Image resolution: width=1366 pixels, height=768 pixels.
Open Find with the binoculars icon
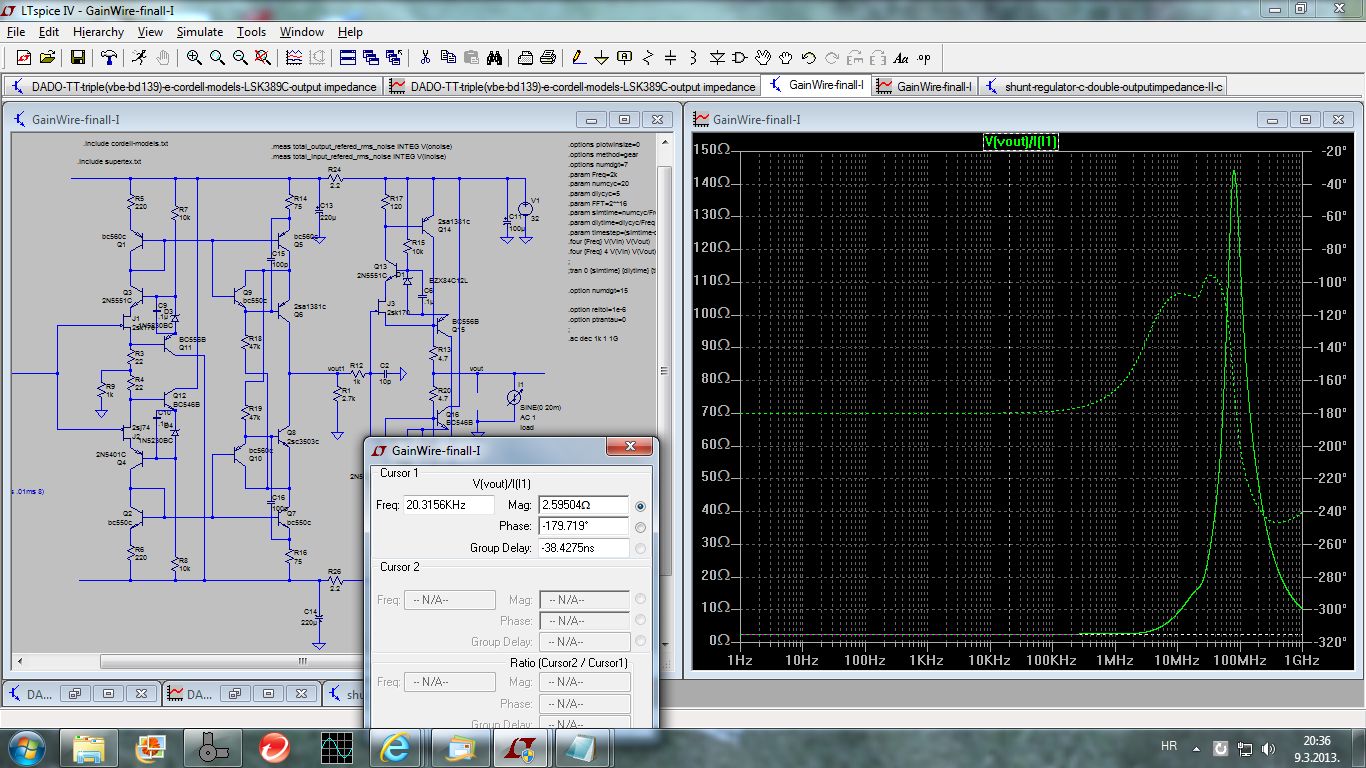coord(494,58)
